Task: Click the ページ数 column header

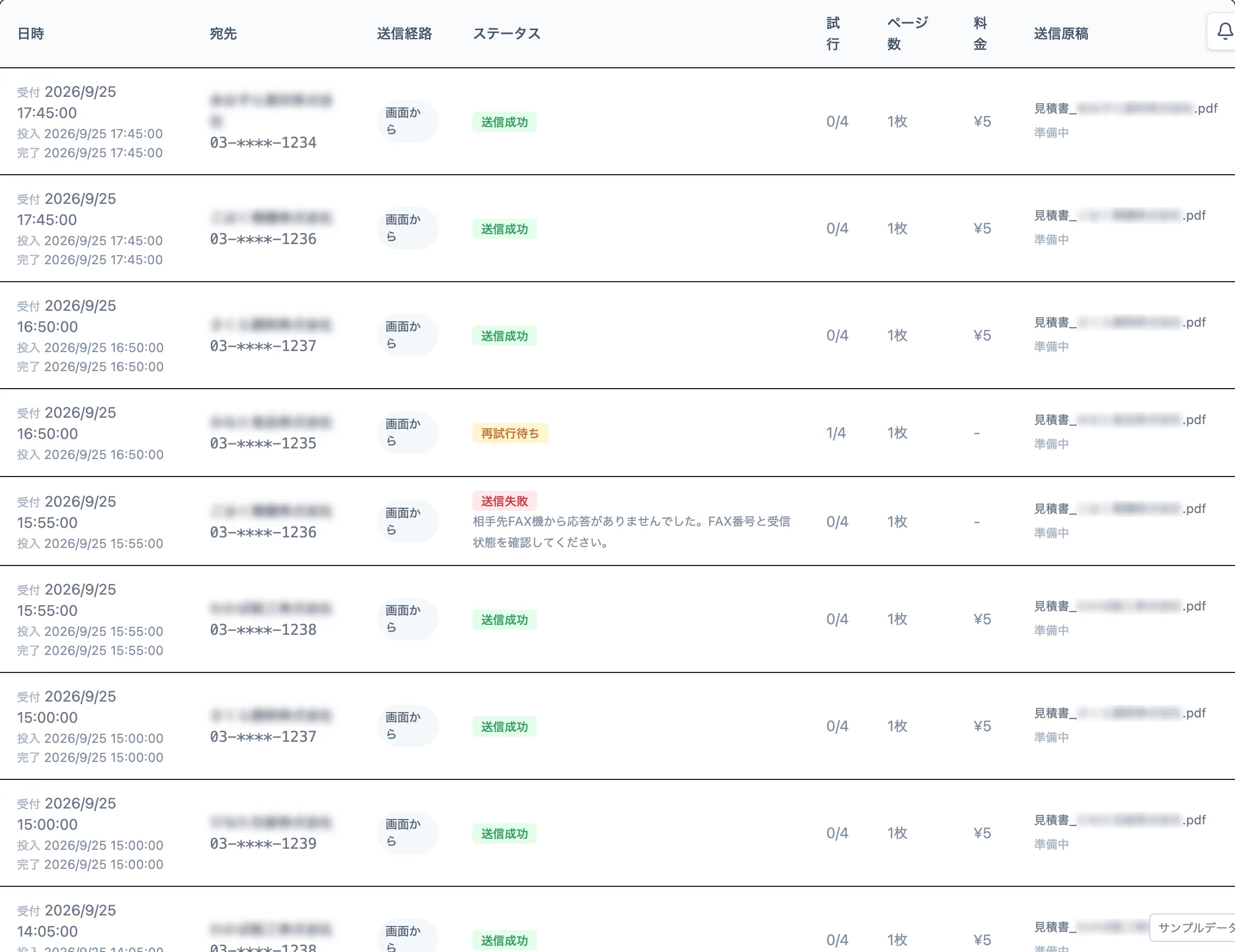Action: click(x=907, y=33)
